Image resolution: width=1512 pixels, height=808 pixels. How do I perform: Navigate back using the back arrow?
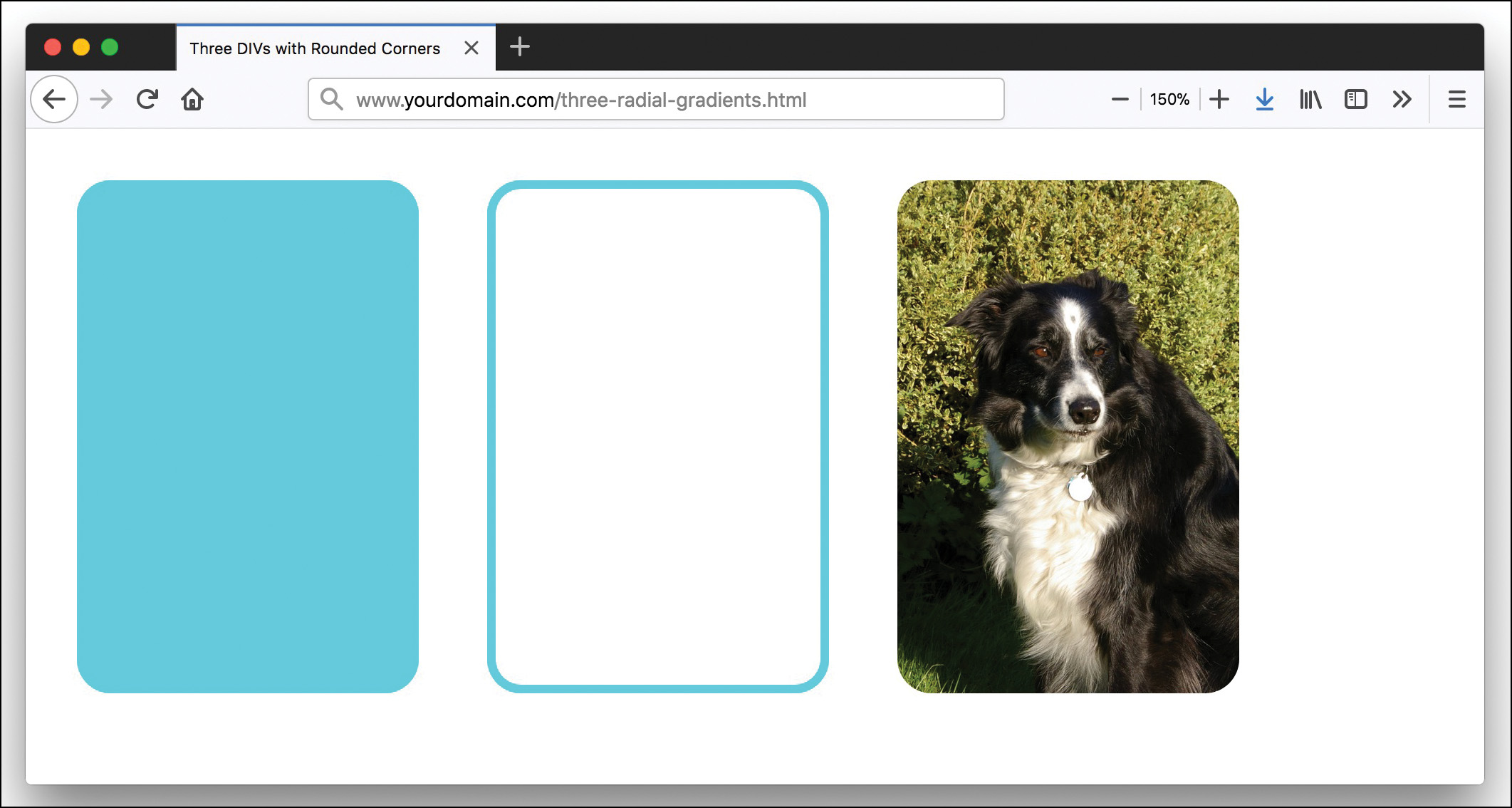click(53, 99)
